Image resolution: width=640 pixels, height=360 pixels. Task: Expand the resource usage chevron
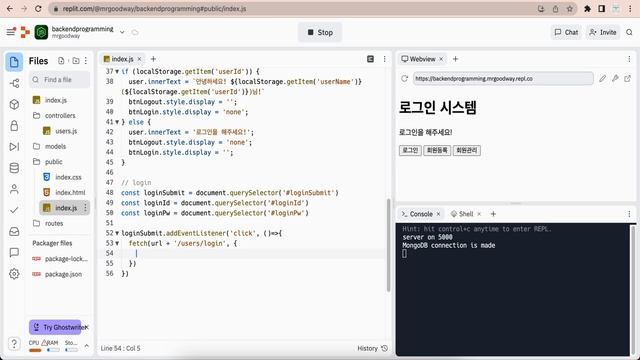87,346
